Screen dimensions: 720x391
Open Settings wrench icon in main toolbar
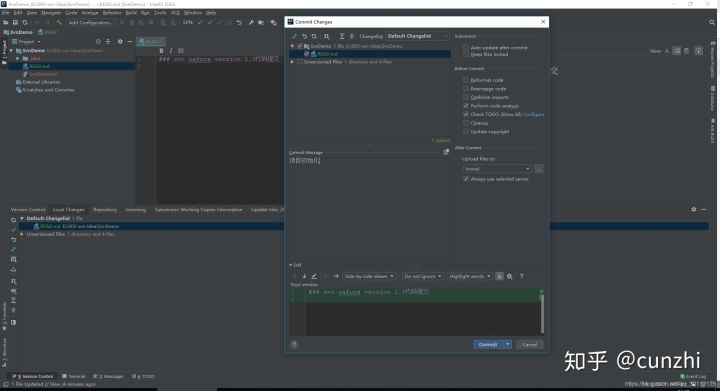(x=251, y=22)
